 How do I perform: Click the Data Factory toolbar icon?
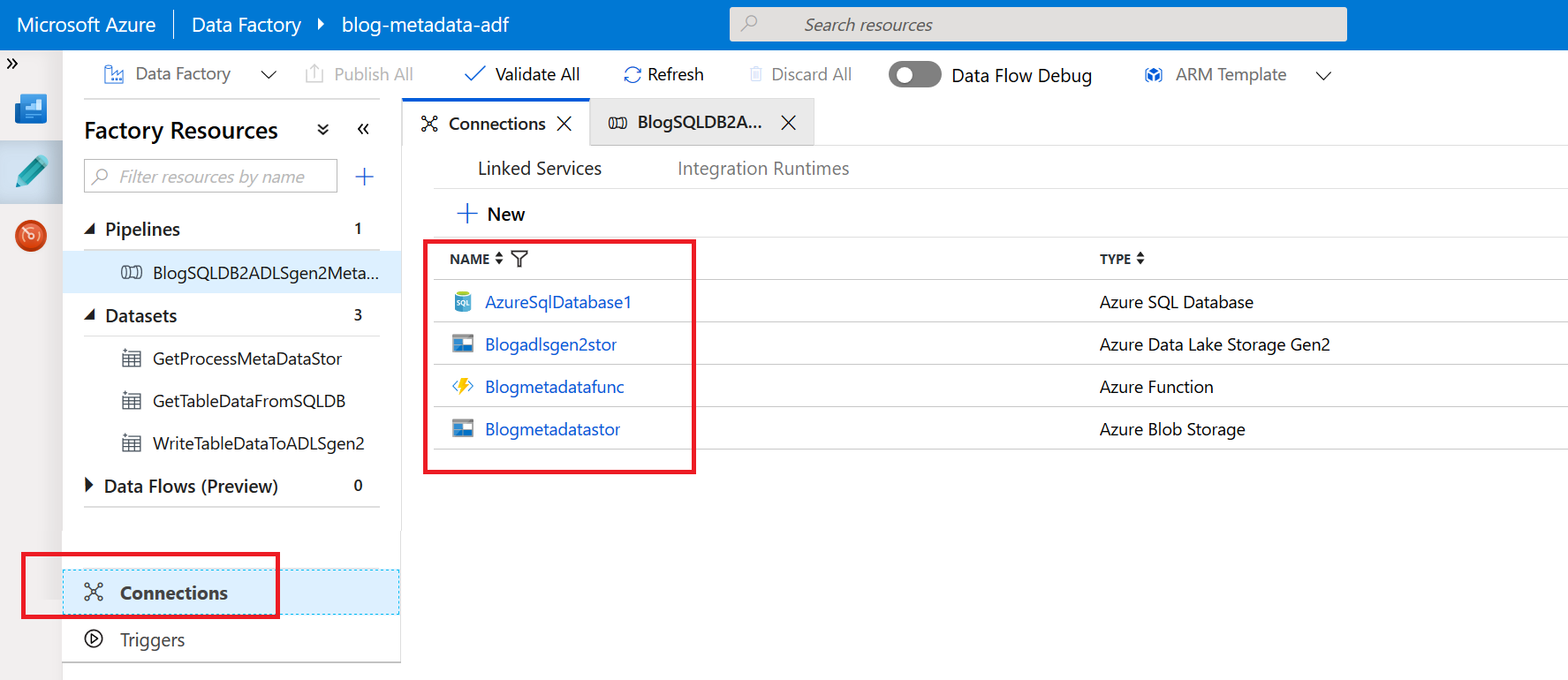(x=114, y=74)
